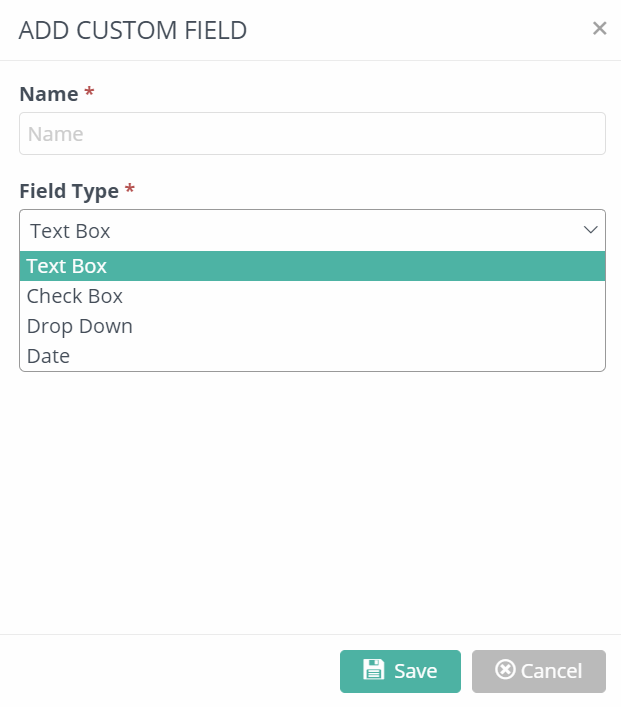Click the blank dialog body below the list
621x707 pixels.
310,500
